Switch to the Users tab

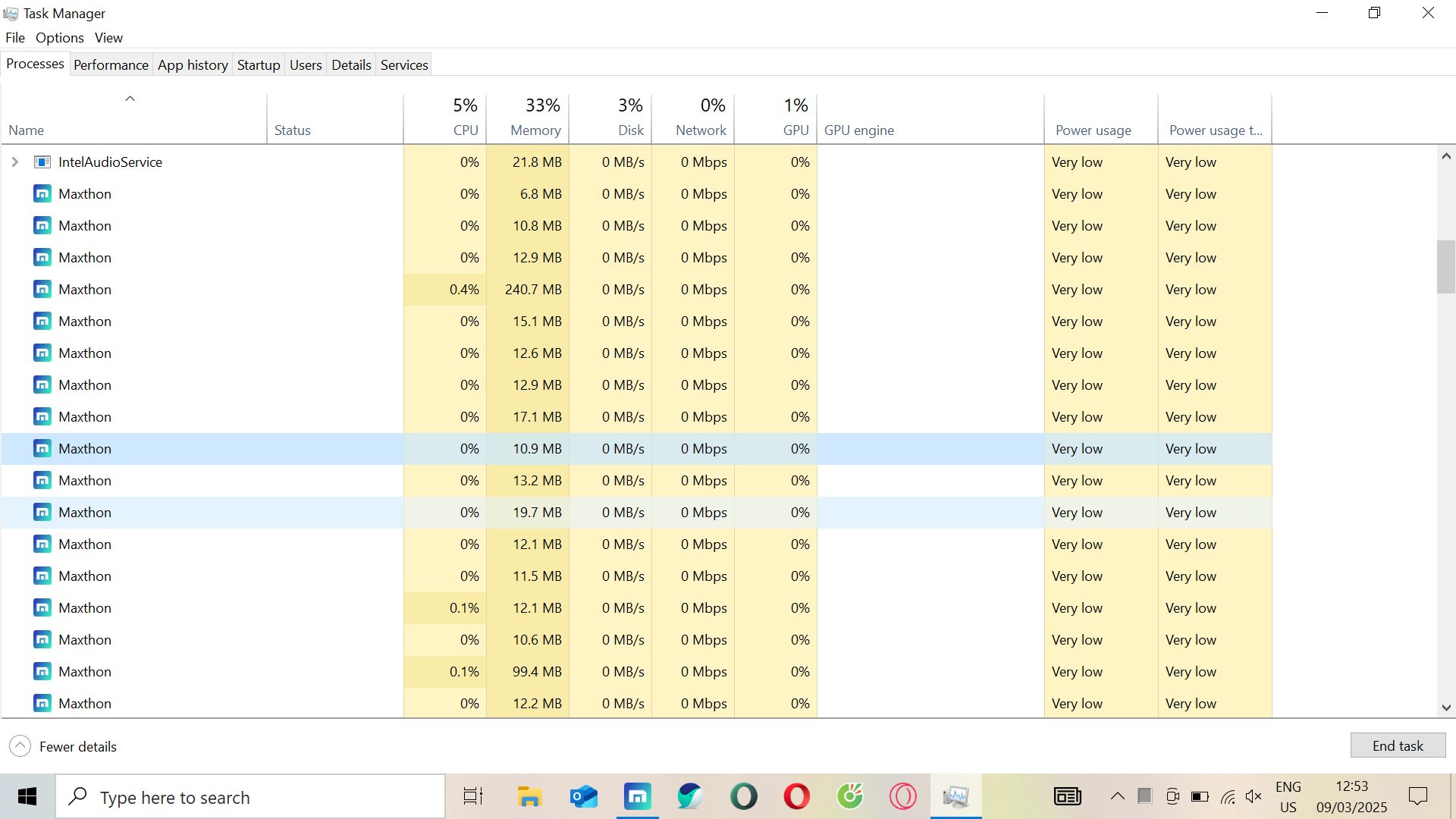click(x=306, y=64)
